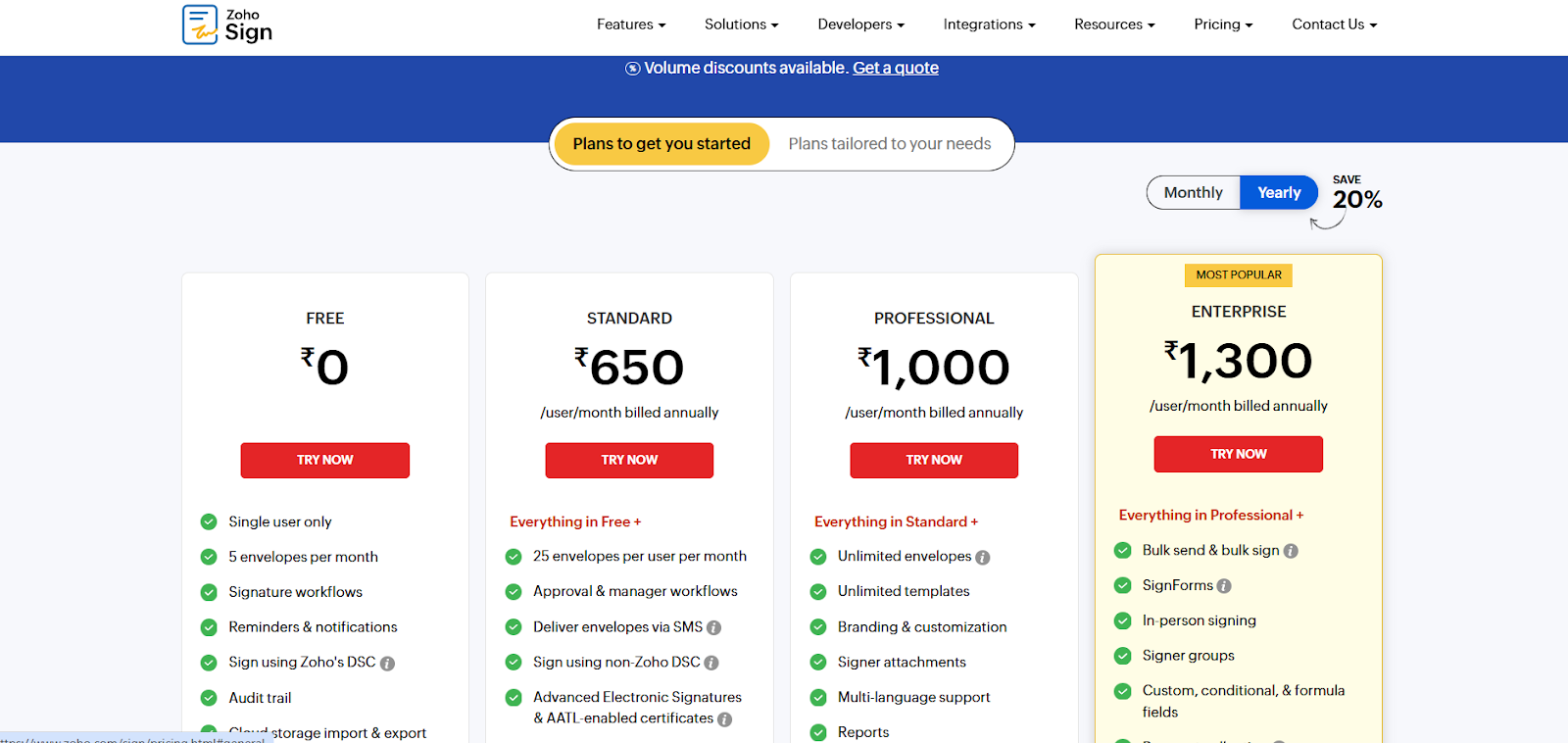Image resolution: width=1568 pixels, height=743 pixels.
Task: Click the discount icon beside Volume discounts available
Action: coord(633,69)
